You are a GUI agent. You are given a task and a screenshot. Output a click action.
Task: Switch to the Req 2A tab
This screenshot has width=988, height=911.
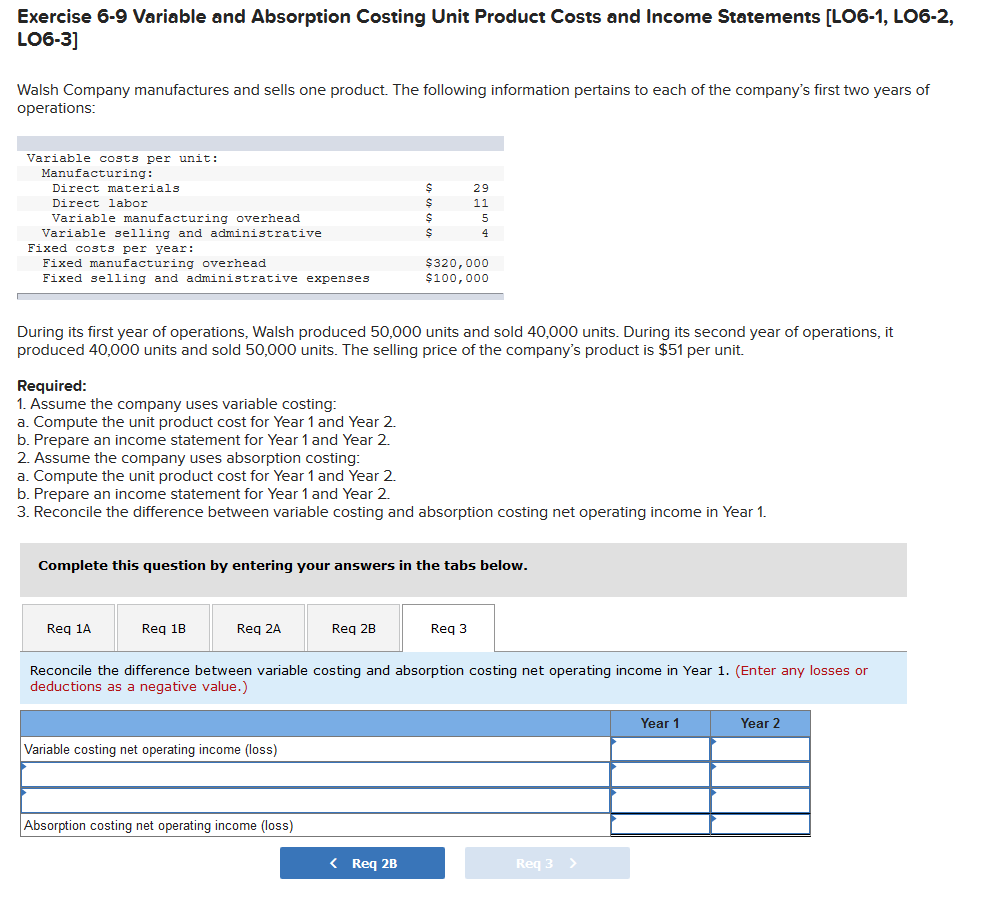(259, 627)
